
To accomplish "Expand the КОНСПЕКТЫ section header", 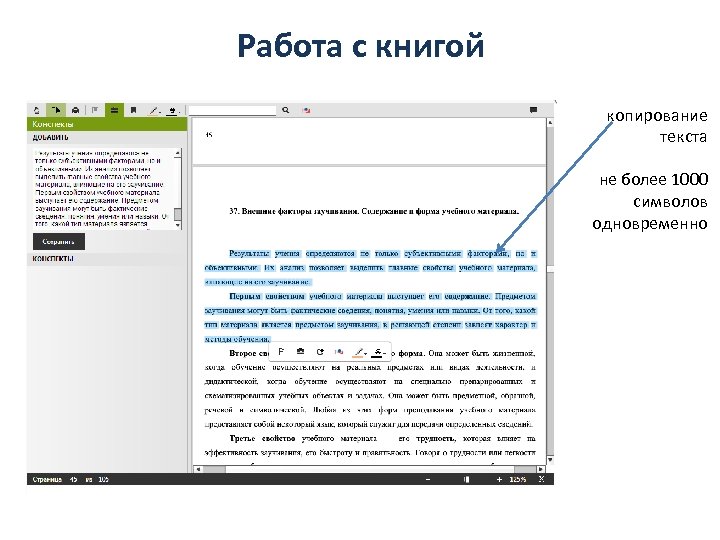I will (x=107, y=259).
